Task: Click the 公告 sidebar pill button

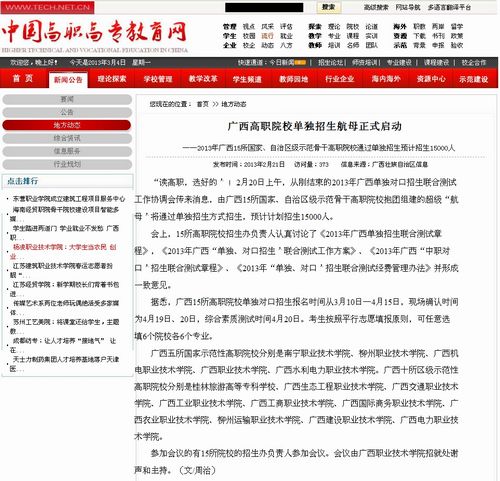Action: pyautogui.click(x=67, y=112)
